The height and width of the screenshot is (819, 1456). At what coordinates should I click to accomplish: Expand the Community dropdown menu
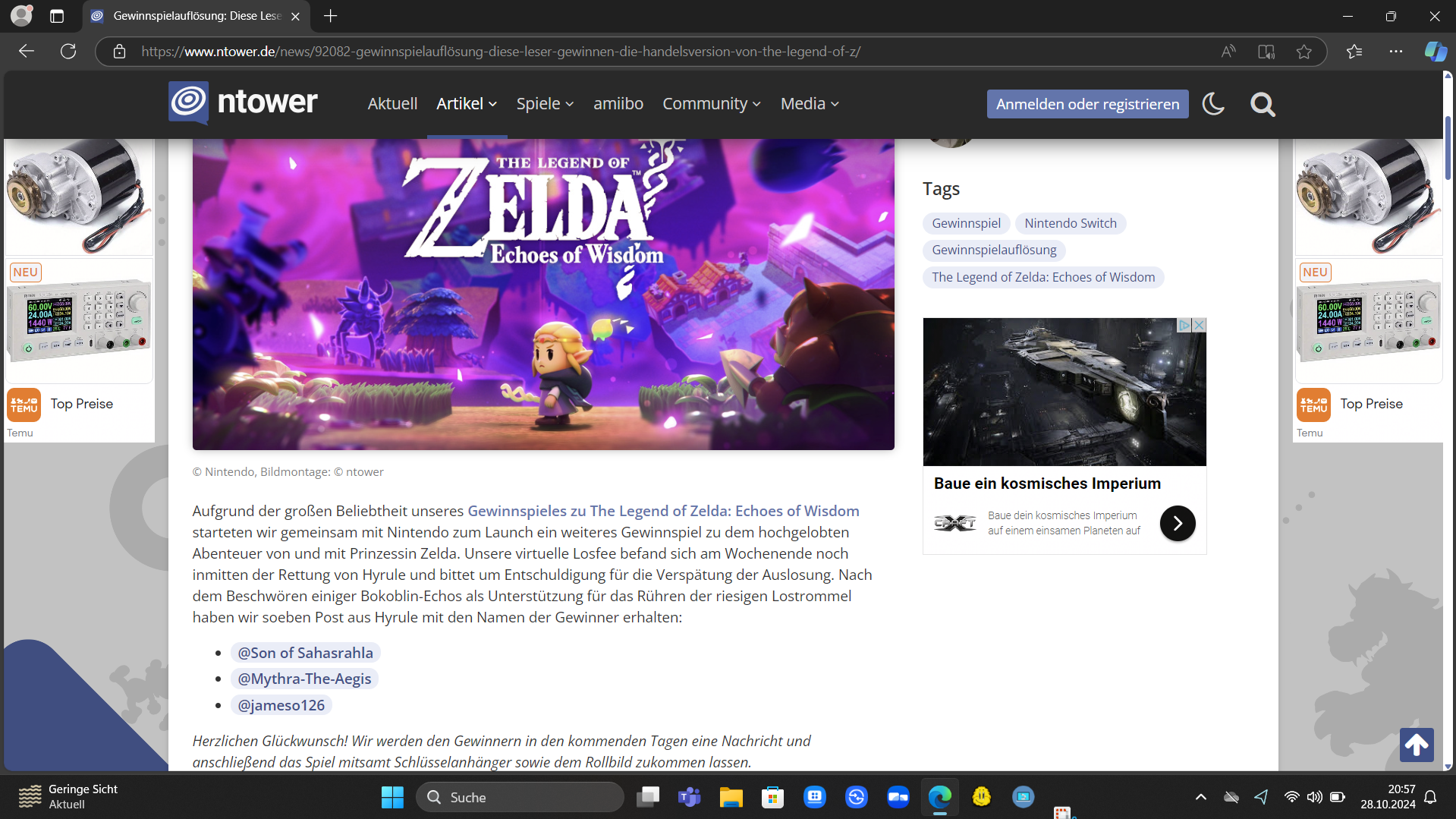click(711, 104)
